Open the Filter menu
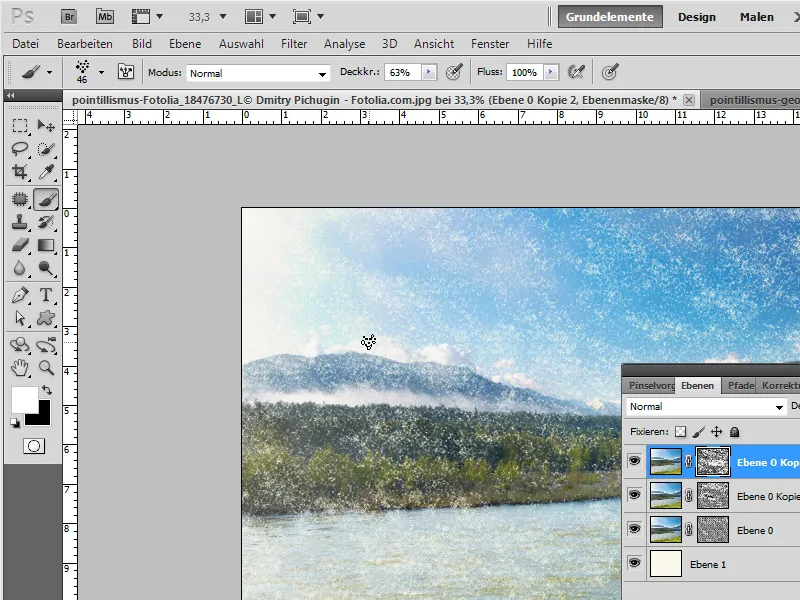This screenshot has height=600, width=800. pyautogui.click(x=294, y=44)
